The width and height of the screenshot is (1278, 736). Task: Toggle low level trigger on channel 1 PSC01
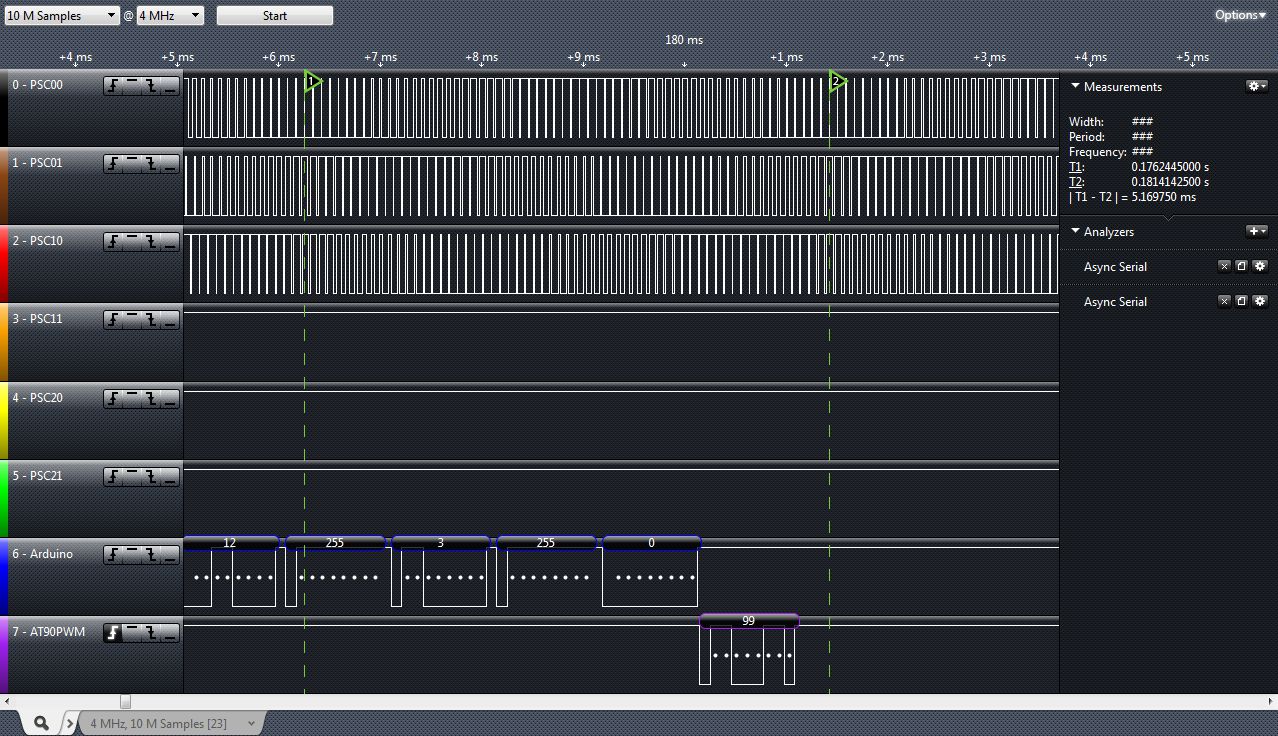point(170,164)
